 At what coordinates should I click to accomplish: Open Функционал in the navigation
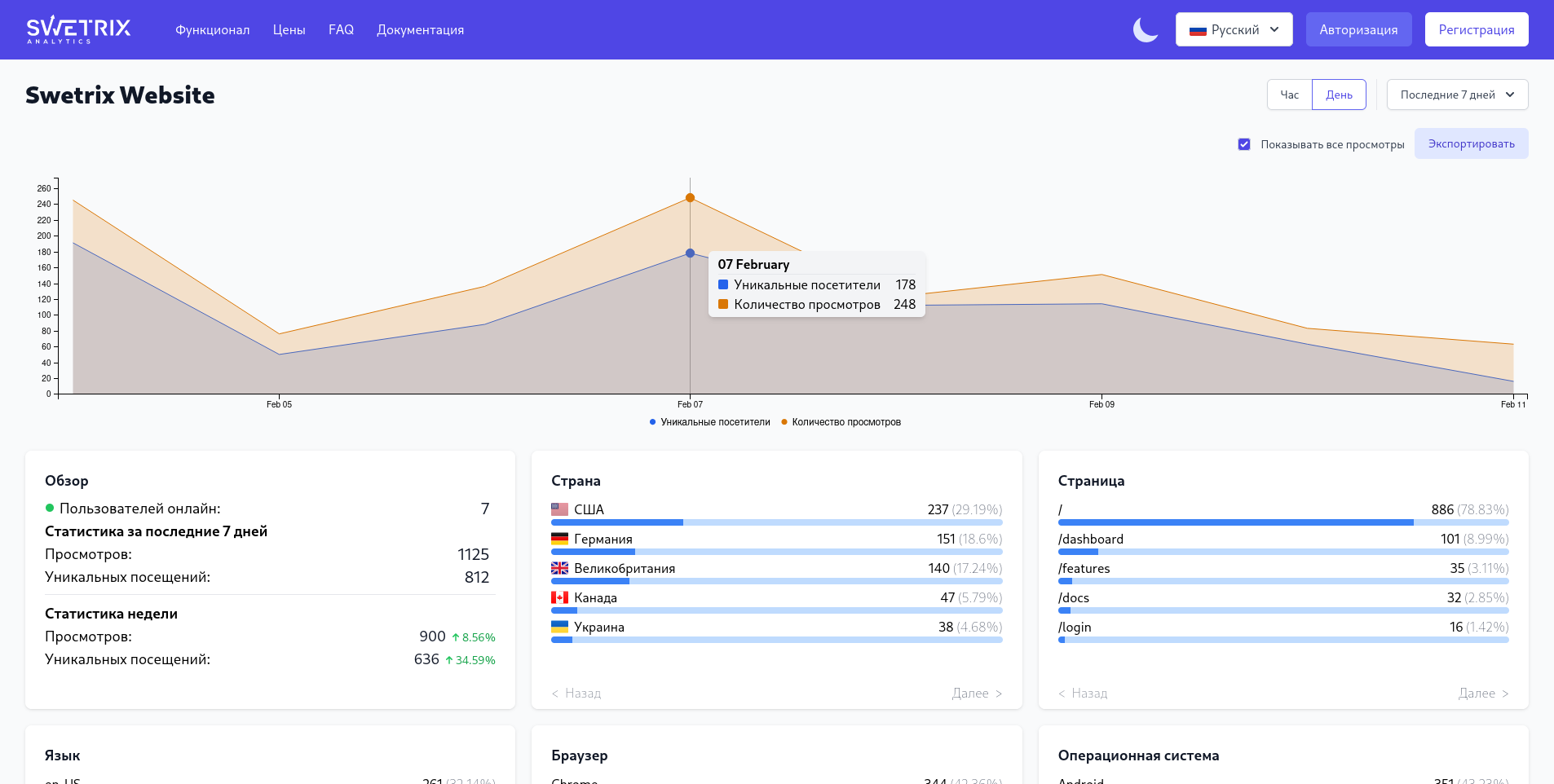point(213,29)
